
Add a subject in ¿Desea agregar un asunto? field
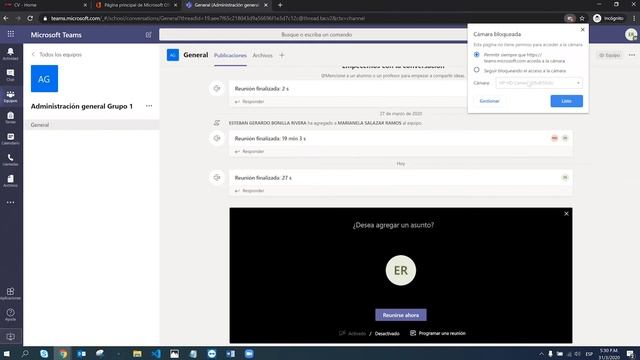coord(393,225)
